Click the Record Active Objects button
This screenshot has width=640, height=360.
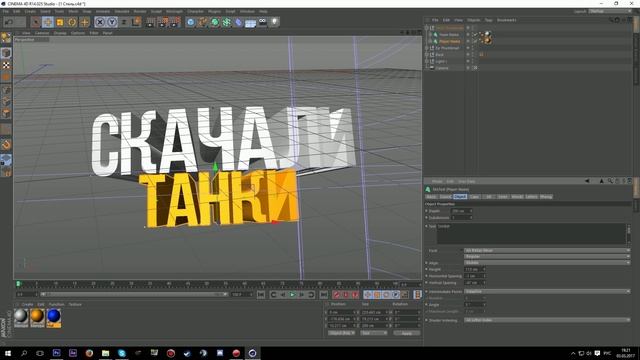tap(337, 294)
